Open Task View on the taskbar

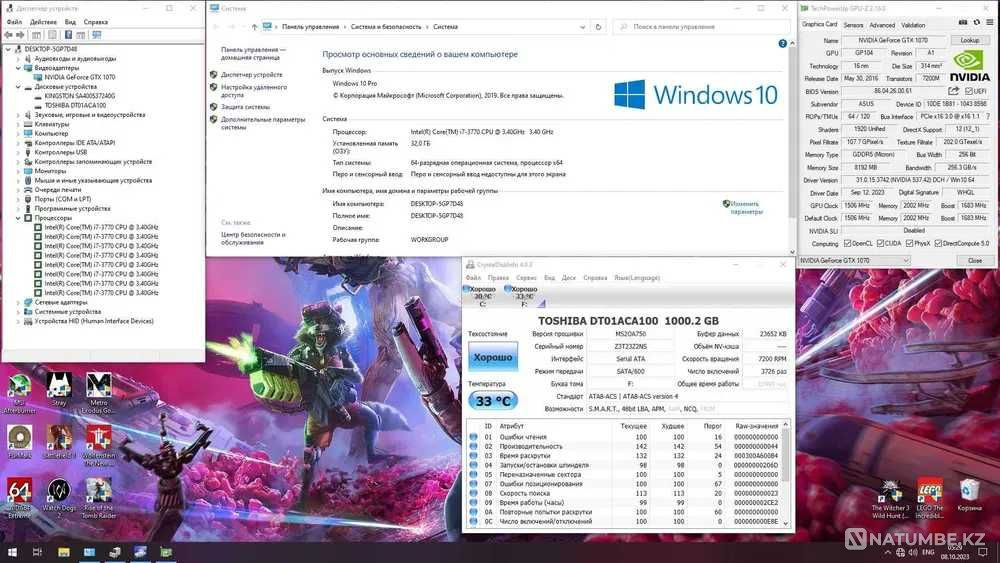pyautogui.click(x=37, y=552)
